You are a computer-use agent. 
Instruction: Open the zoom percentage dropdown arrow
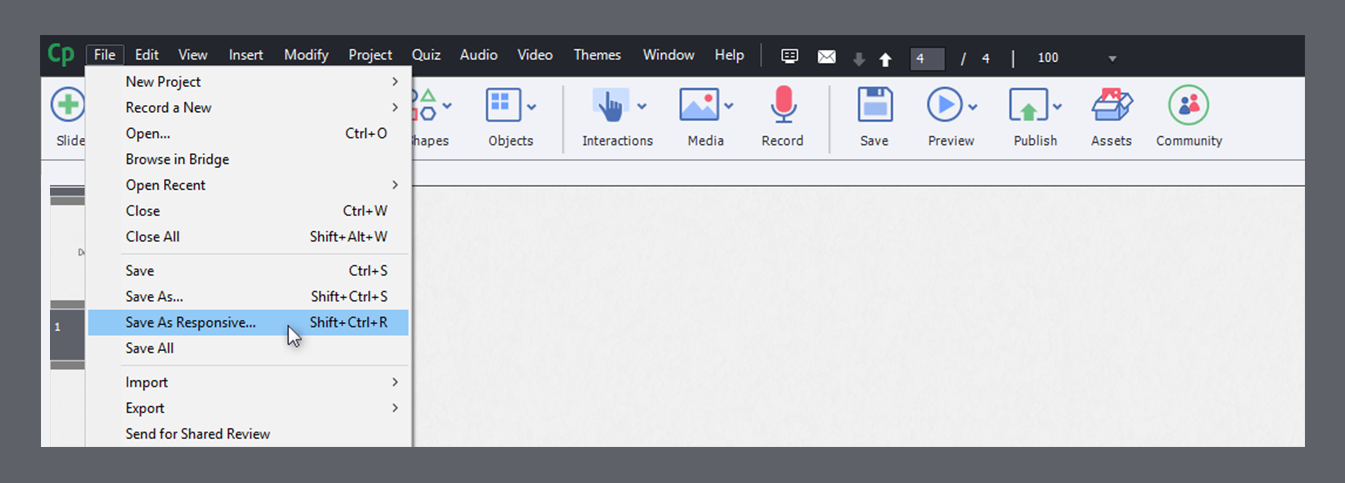(x=1112, y=59)
